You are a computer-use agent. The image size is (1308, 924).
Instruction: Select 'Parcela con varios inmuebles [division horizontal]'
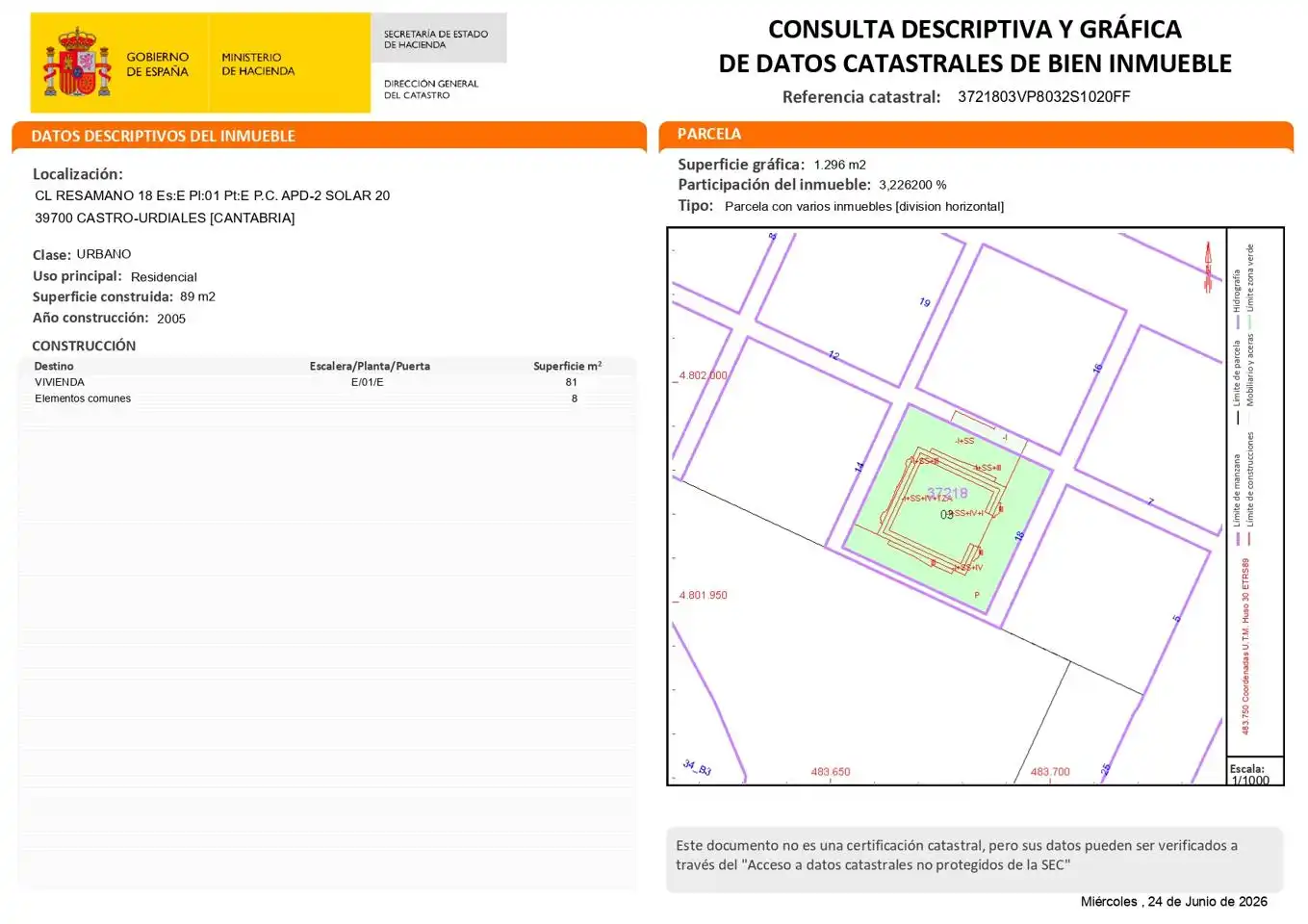coord(864,207)
